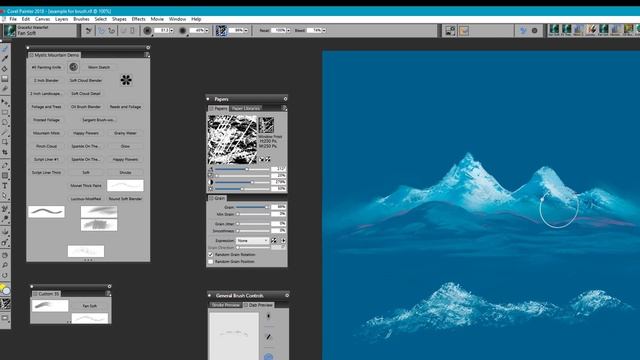Select the Lasso tool
The height and width of the screenshot is (360, 640).
4,122
